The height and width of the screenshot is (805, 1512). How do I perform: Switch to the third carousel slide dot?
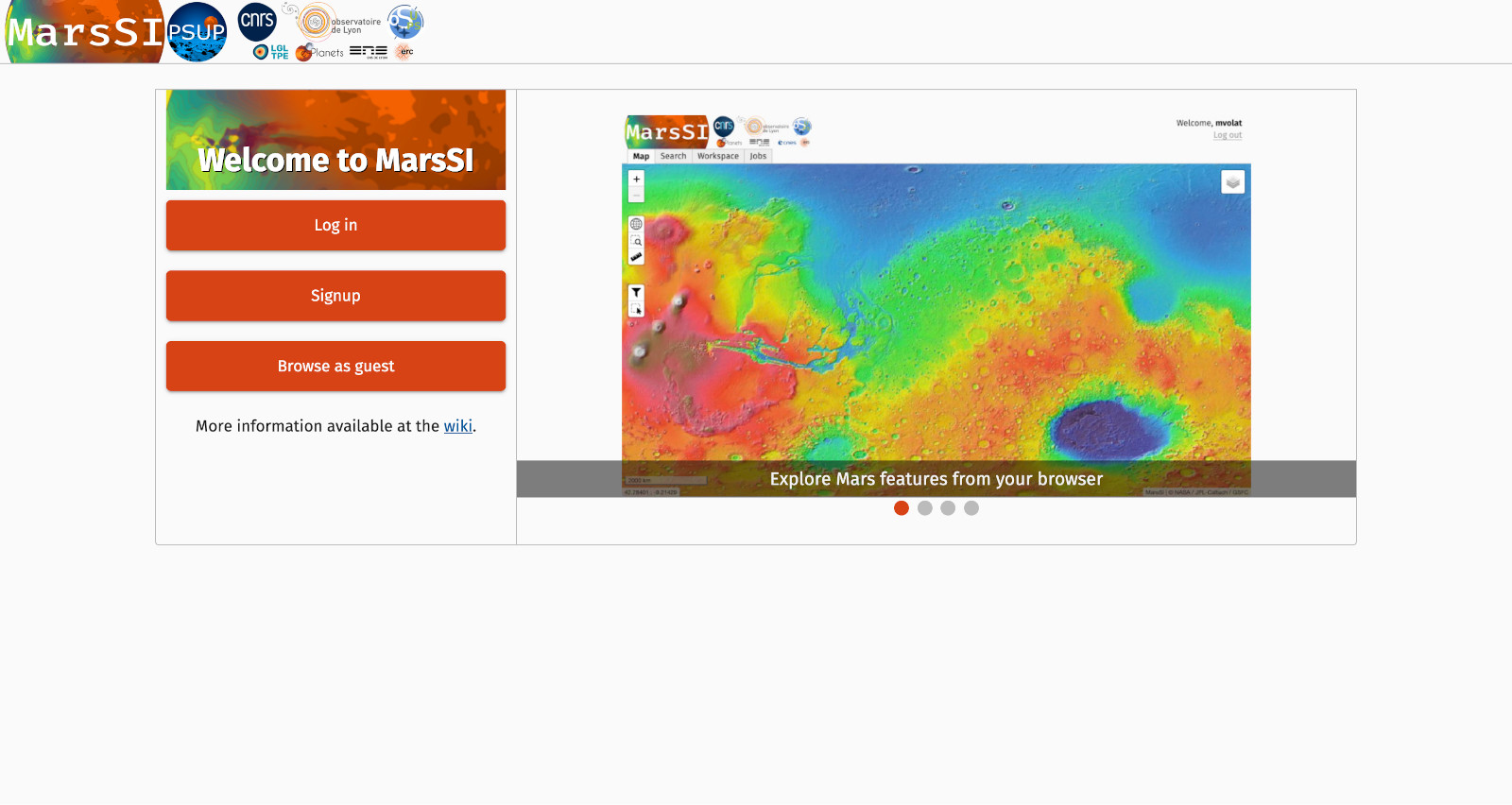pos(948,508)
